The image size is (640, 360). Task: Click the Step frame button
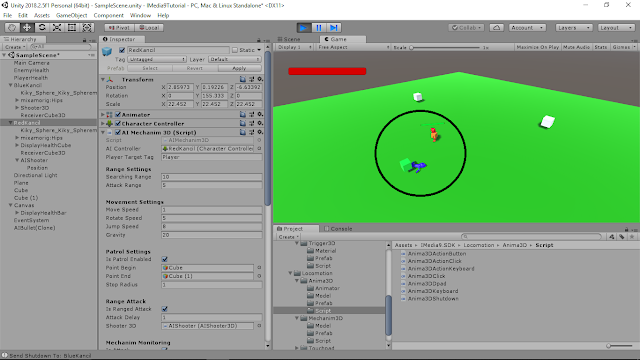(x=334, y=27)
